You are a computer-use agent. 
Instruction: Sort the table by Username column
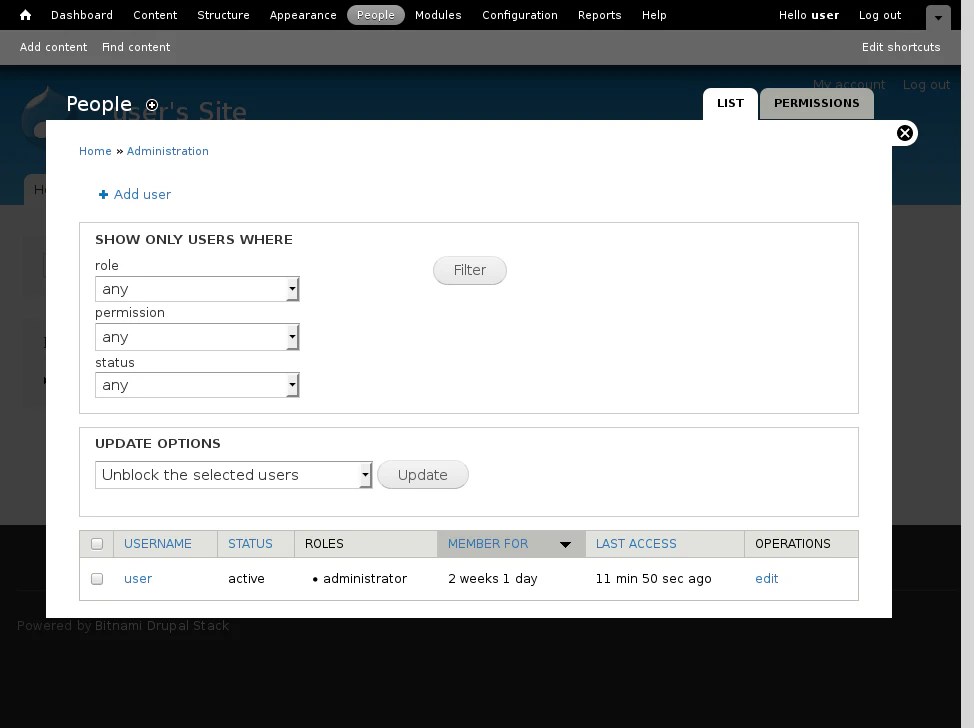coord(158,544)
